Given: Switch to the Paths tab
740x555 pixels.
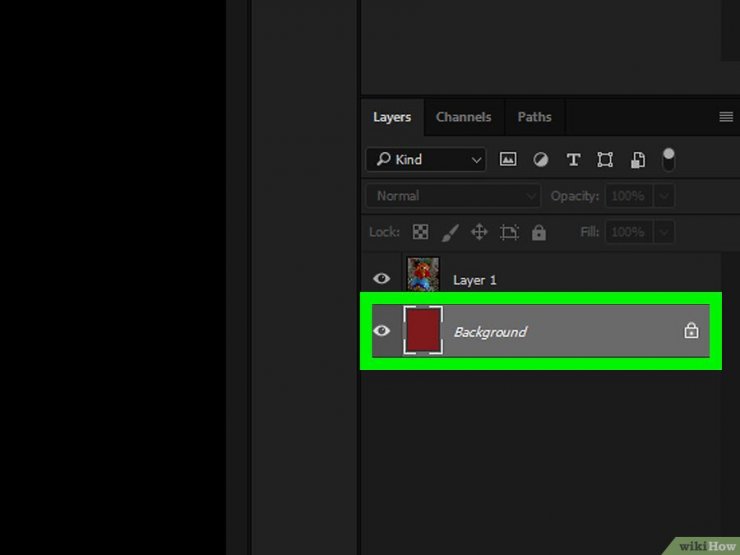Looking at the screenshot, I should coord(534,117).
